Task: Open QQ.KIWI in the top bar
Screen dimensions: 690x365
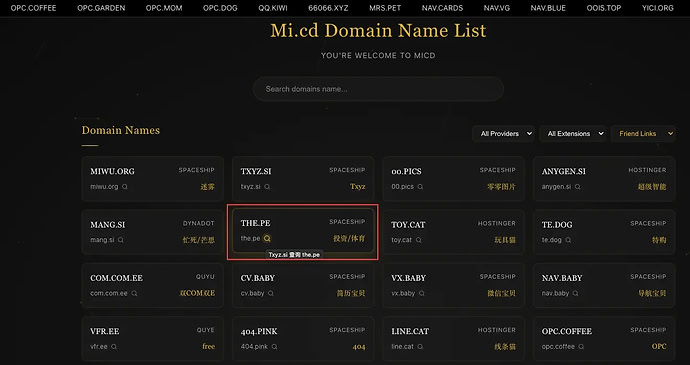Action: 273,8
